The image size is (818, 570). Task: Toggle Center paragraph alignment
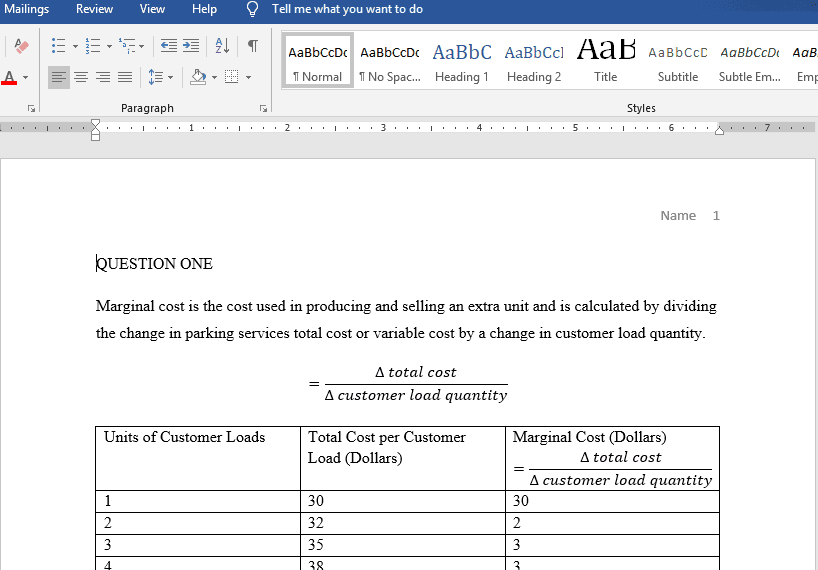pyautogui.click(x=81, y=77)
